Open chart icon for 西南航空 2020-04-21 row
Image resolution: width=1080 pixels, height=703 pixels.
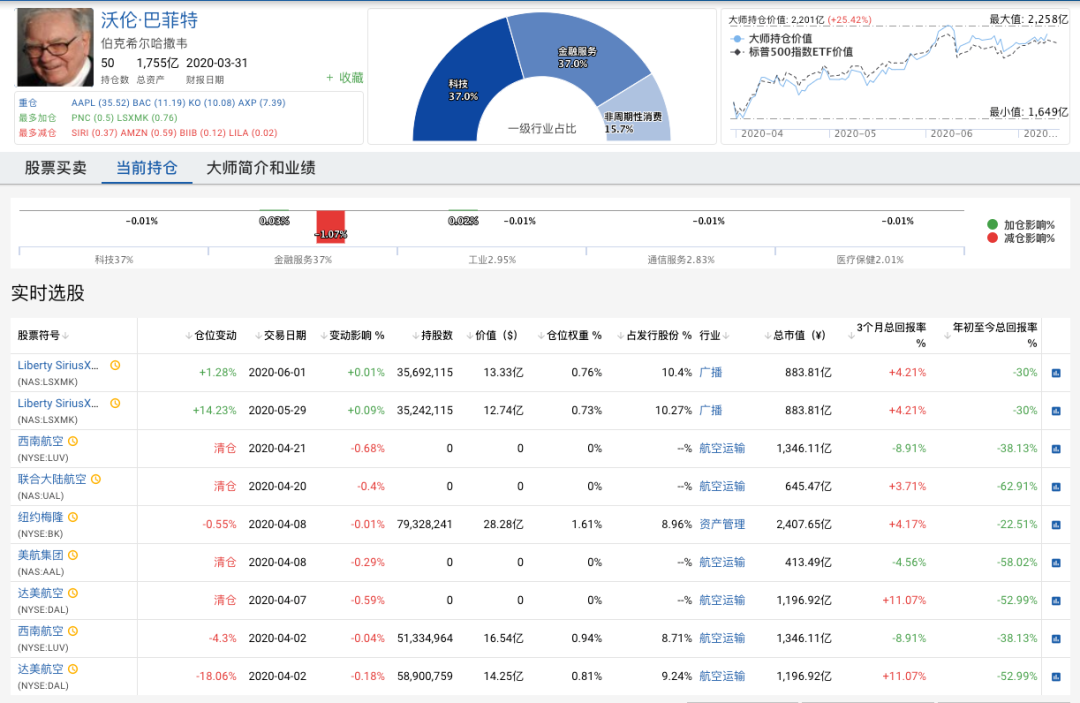(1056, 449)
